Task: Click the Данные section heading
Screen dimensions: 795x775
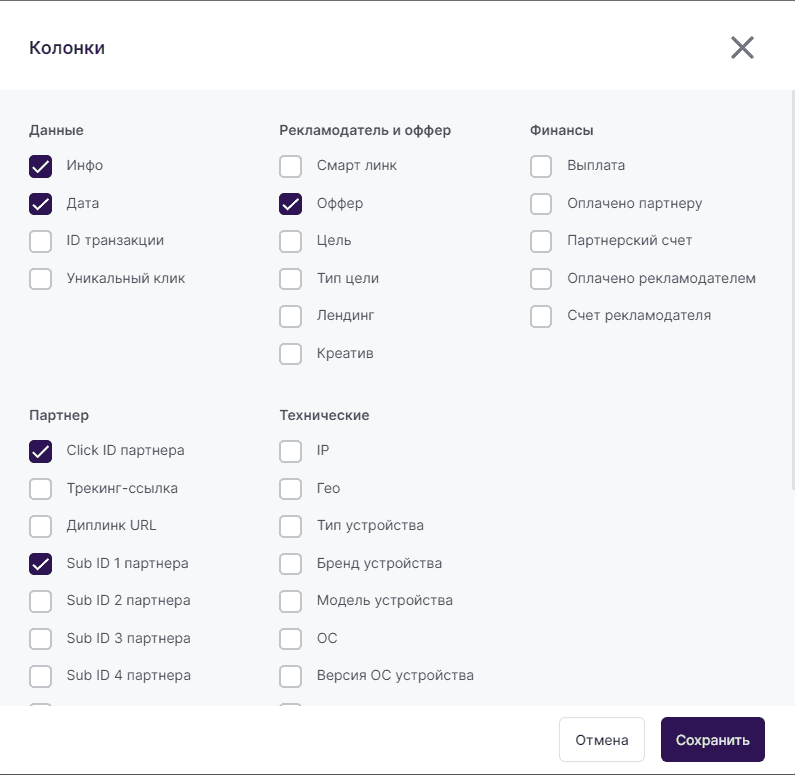Action: (56, 130)
